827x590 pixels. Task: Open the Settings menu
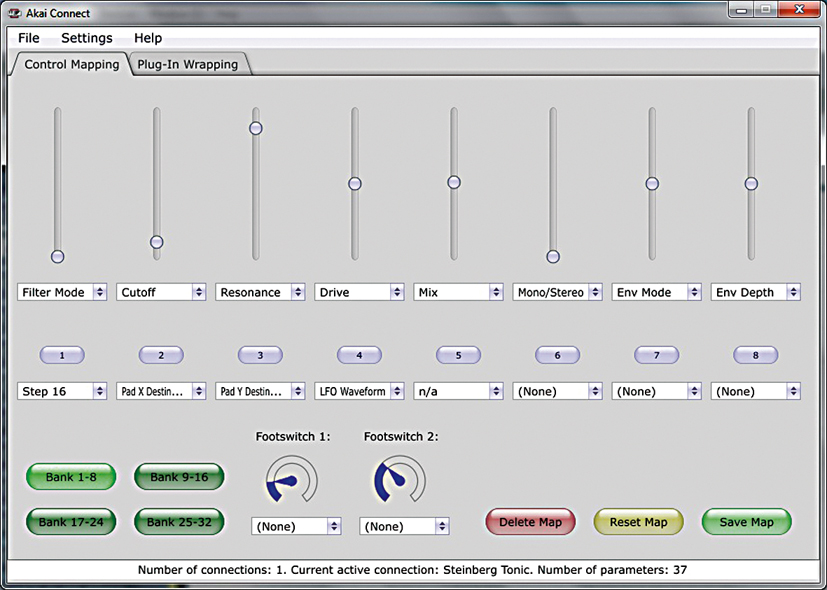86,38
